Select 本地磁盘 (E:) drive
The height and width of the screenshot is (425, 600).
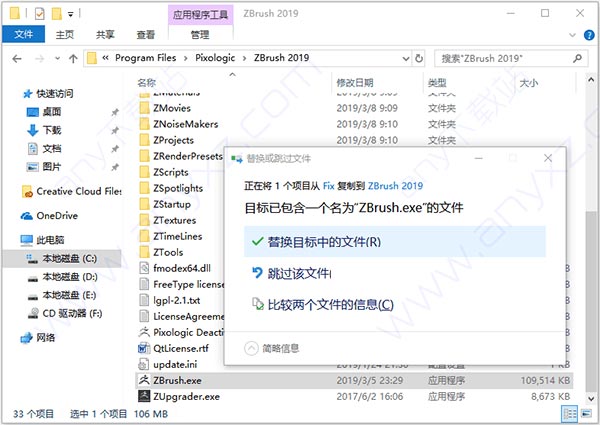[69, 295]
